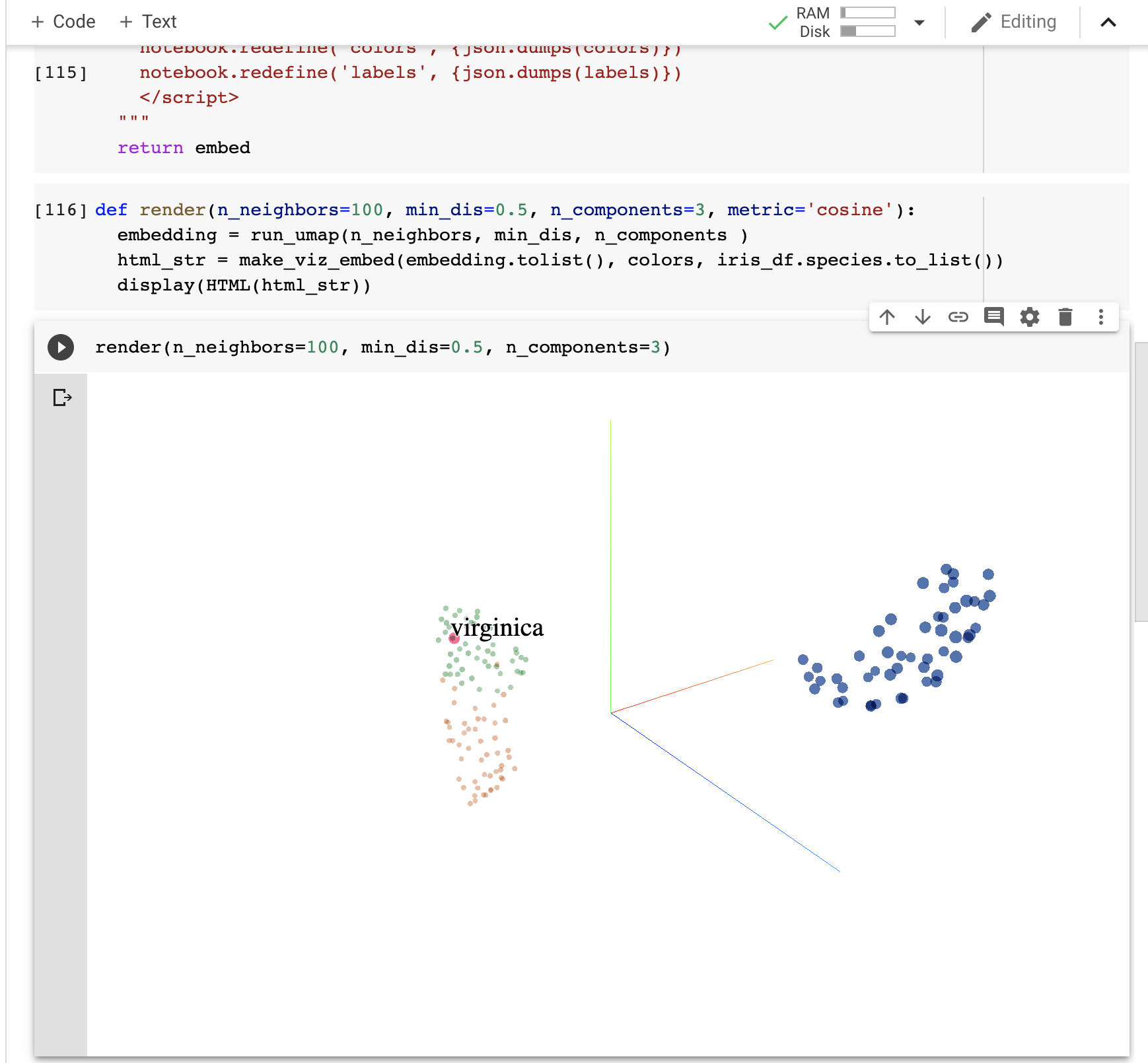Click the output actions icon

pos(62,397)
